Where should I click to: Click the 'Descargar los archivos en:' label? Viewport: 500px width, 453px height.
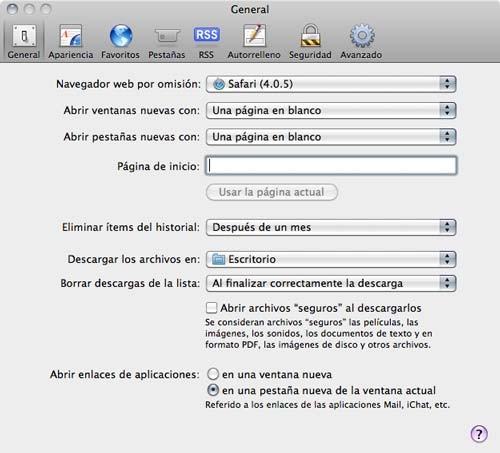(x=134, y=259)
